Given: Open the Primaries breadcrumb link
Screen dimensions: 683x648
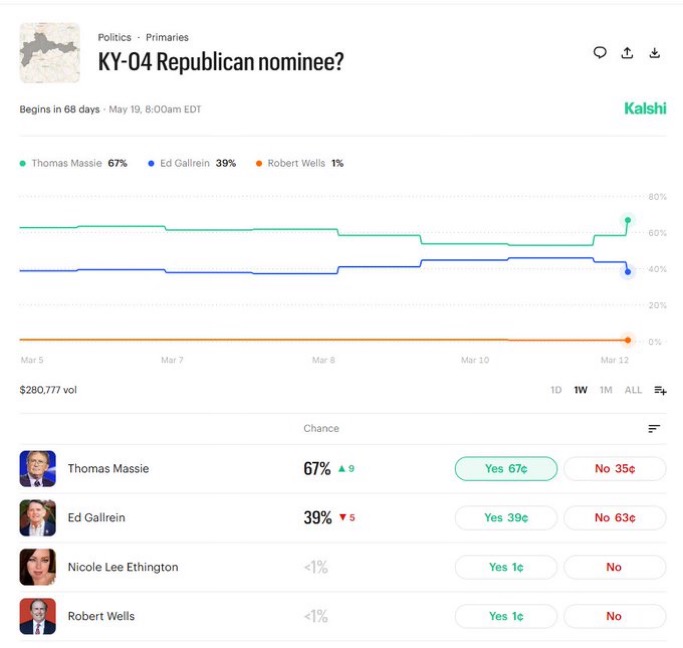Looking at the screenshot, I should [167, 37].
